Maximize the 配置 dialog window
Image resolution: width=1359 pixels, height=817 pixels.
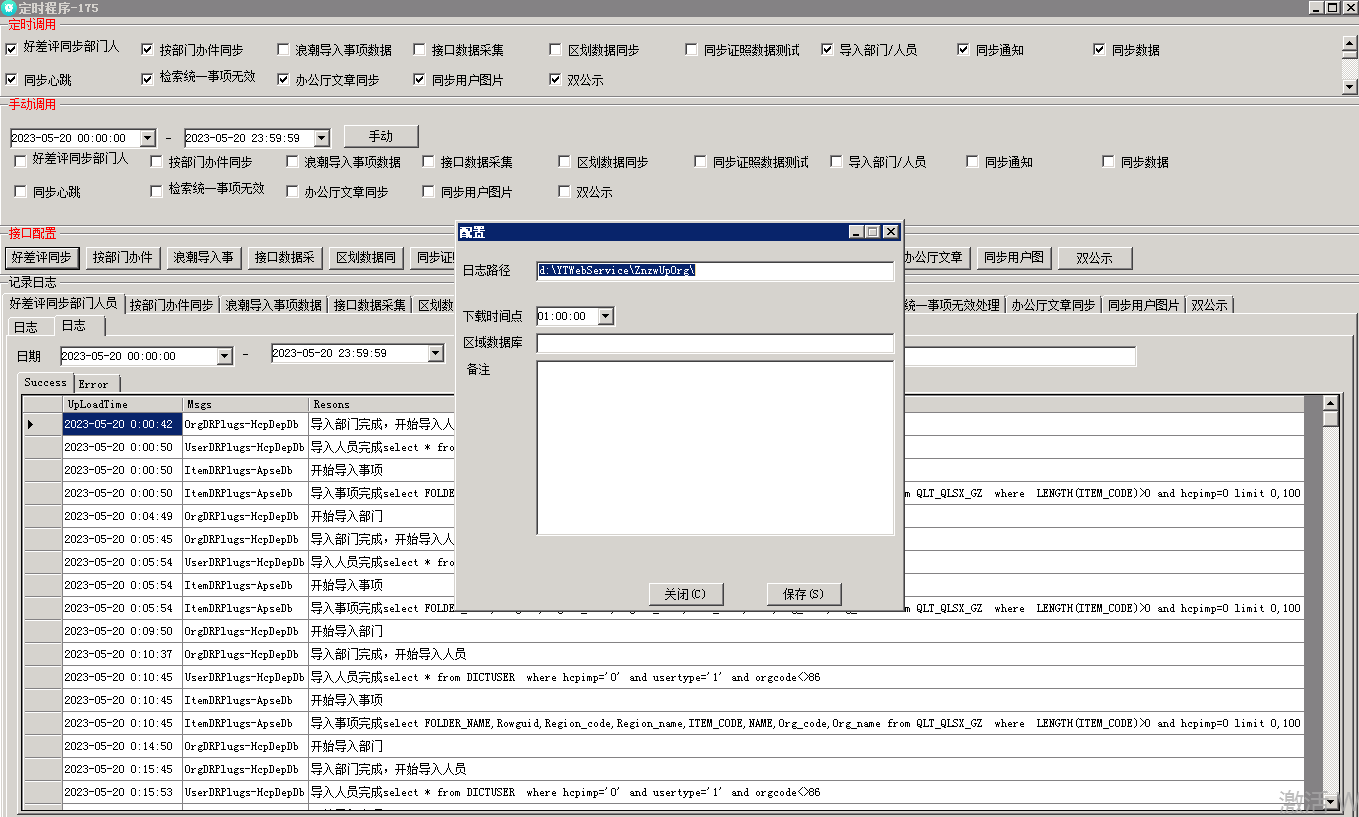point(873,232)
